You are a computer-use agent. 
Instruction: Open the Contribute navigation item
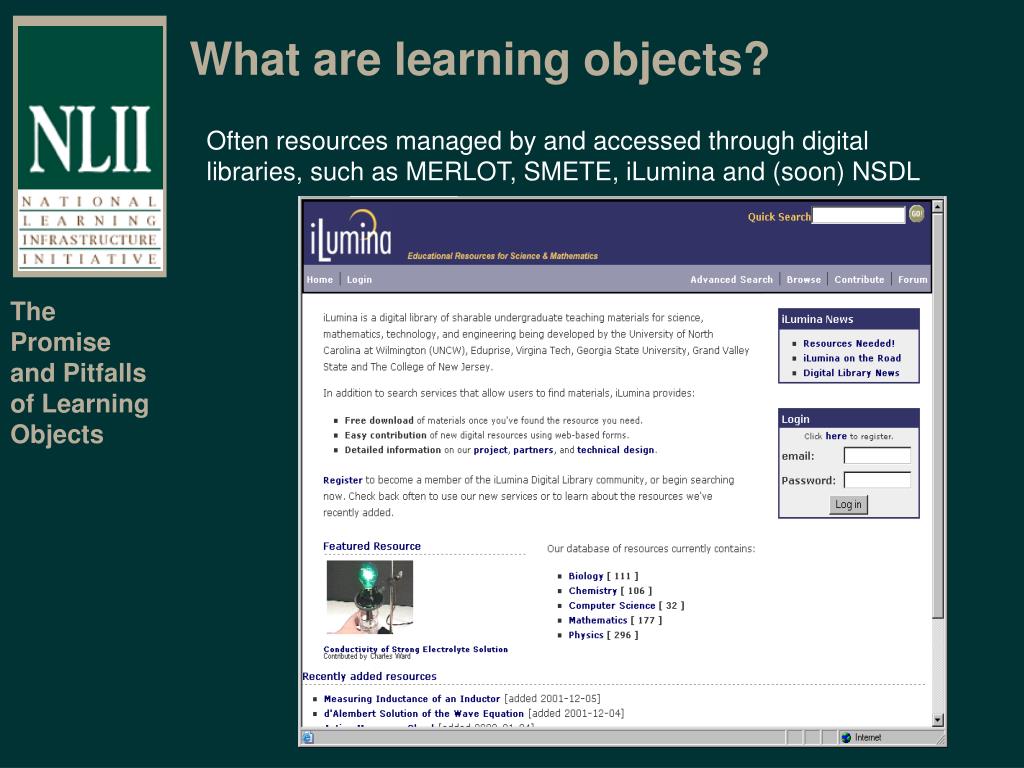click(x=859, y=280)
